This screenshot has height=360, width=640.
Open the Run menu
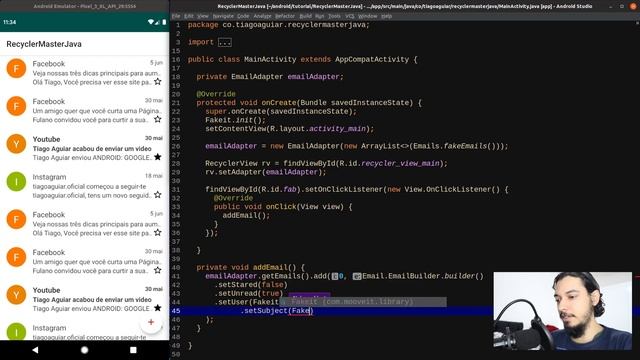320,16
